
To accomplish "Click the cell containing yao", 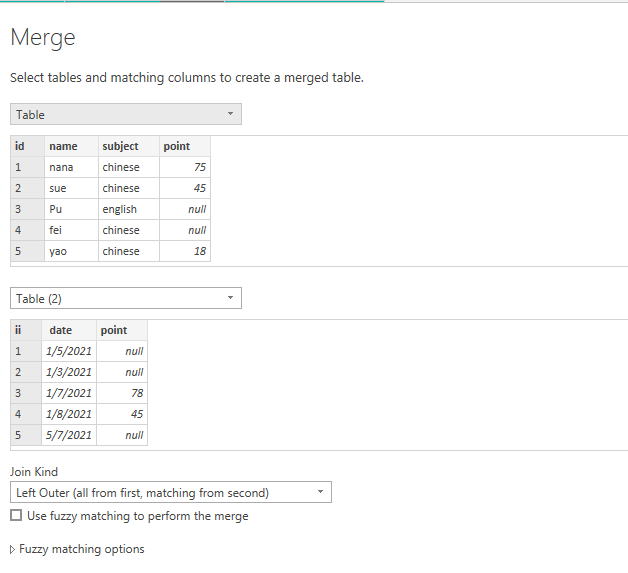I will (71, 251).
